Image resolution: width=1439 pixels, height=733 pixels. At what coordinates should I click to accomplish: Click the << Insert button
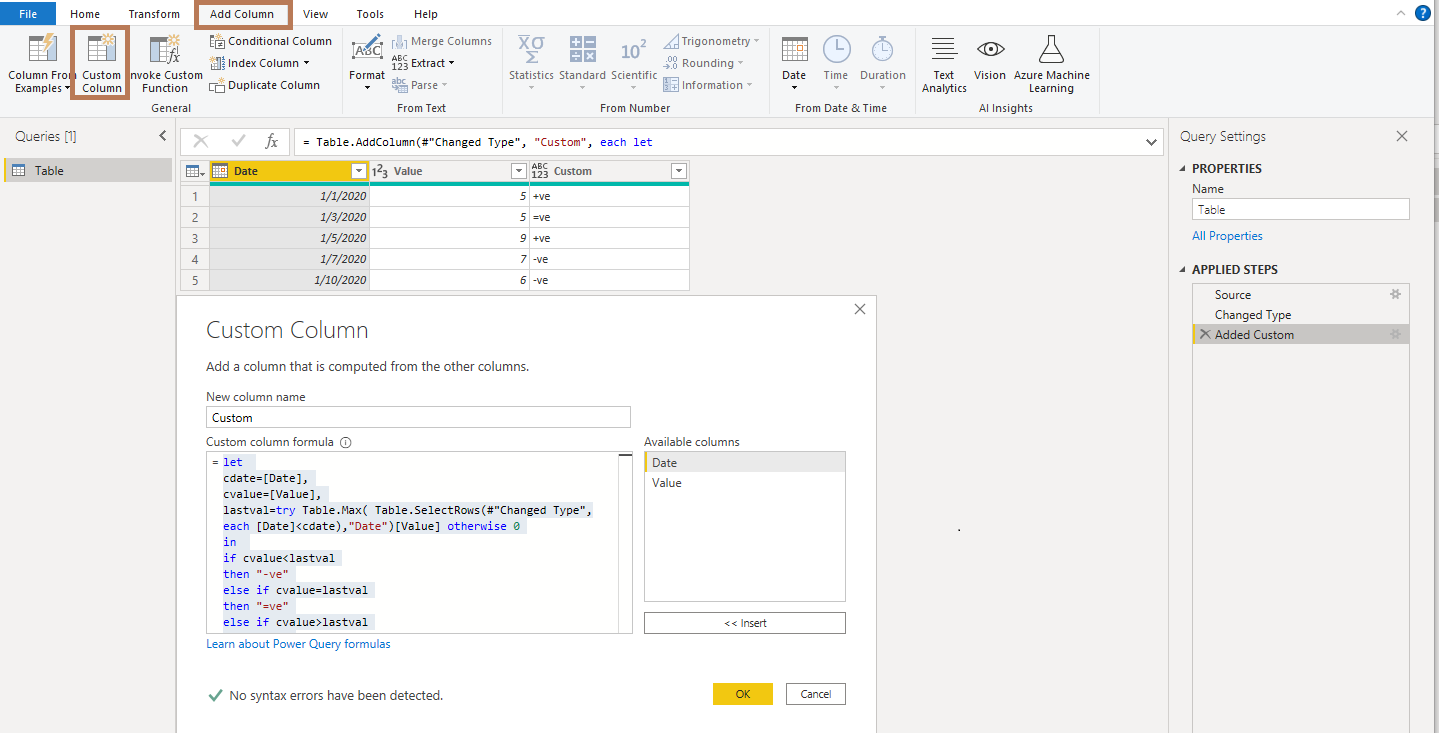tap(745, 623)
